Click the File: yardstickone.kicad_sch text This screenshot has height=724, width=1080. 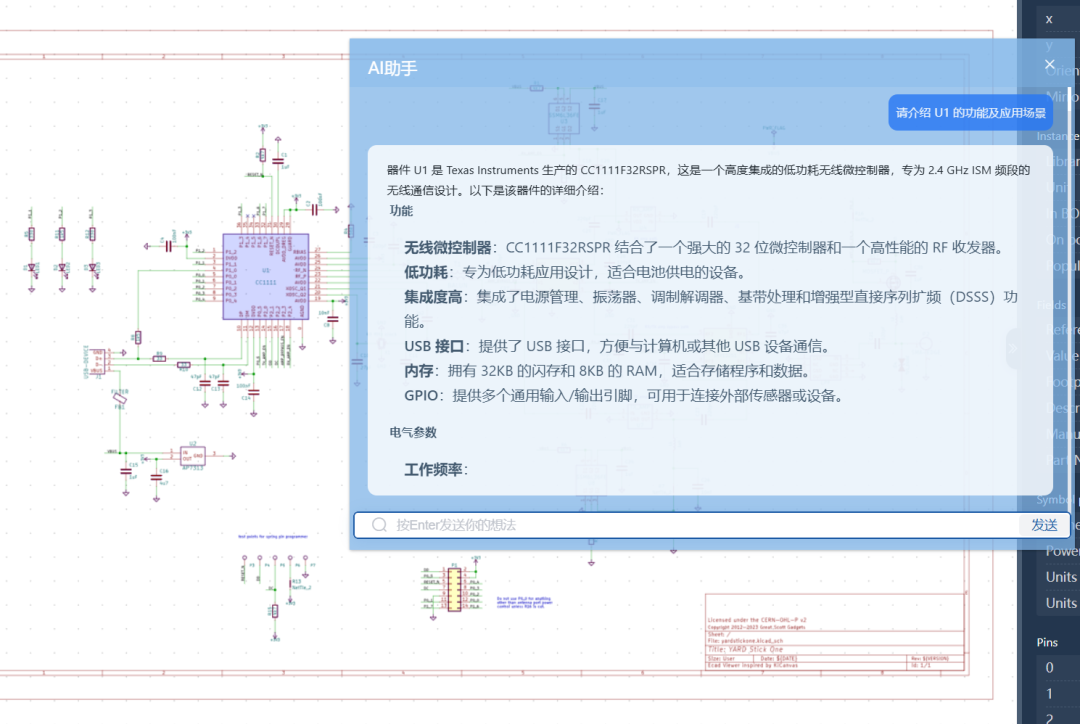tap(745, 641)
